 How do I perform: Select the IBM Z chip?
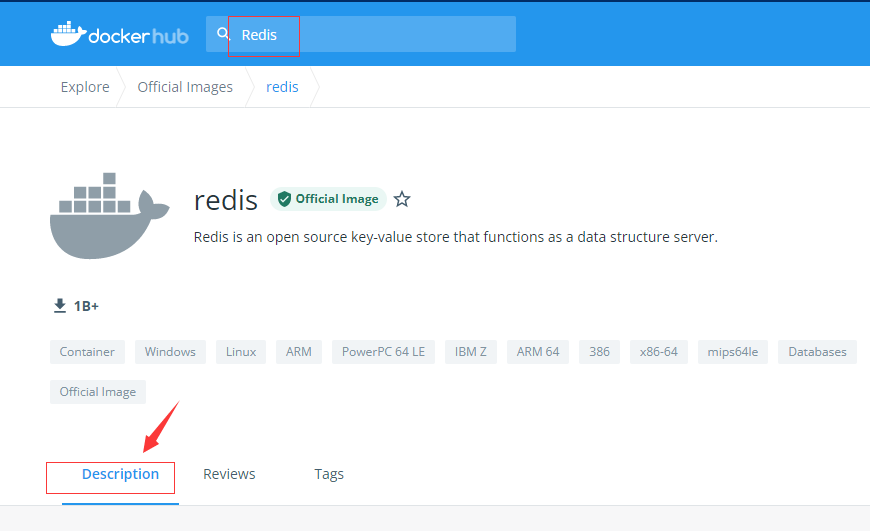click(x=471, y=352)
